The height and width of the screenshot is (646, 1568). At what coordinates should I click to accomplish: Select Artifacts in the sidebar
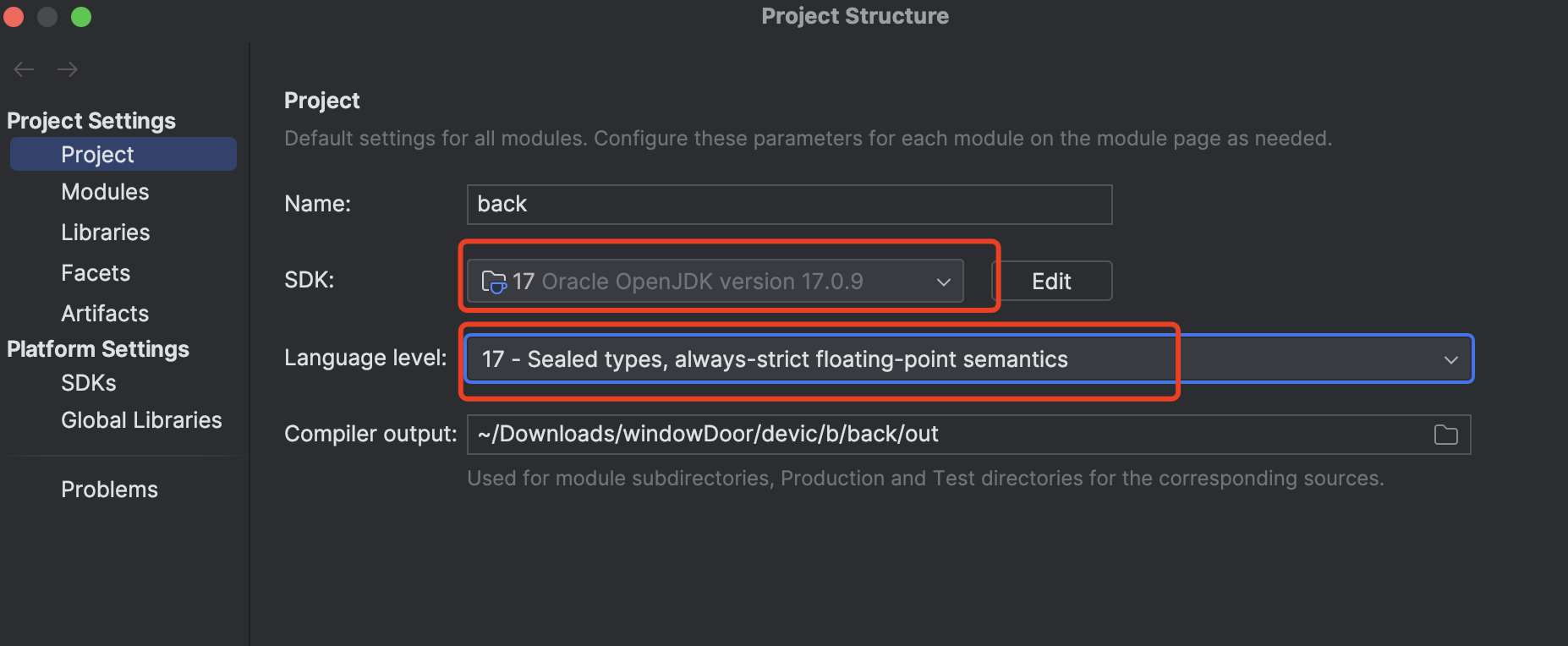coord(105,314)
